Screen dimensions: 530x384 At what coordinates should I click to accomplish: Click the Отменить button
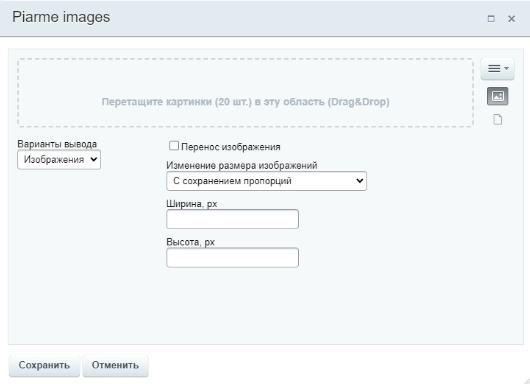(x=115, y=365)
